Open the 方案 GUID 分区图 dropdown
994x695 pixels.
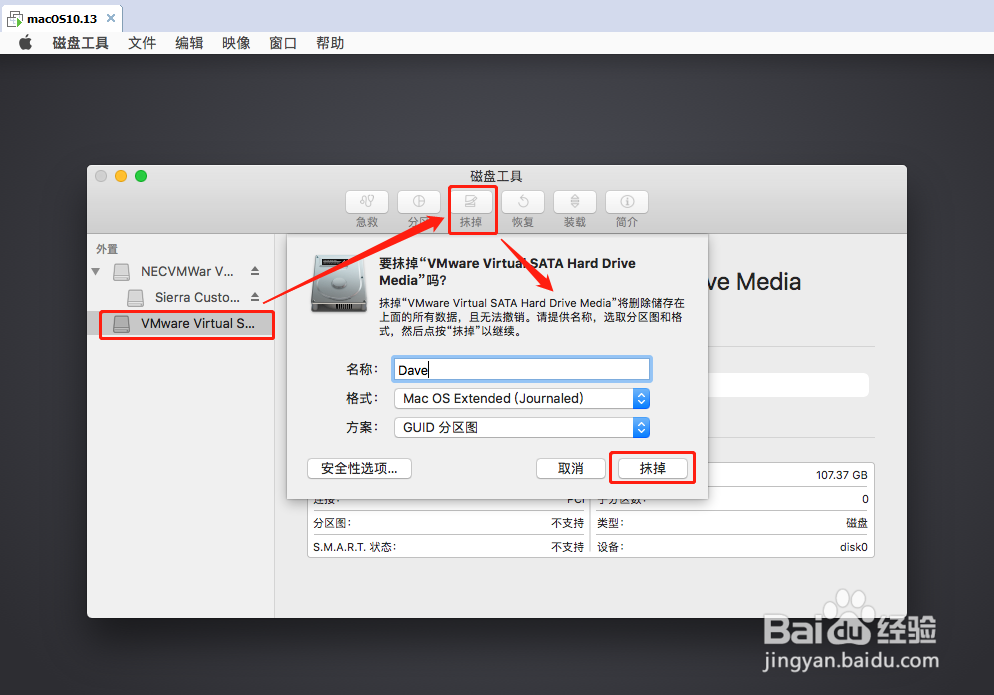[522, 427]
